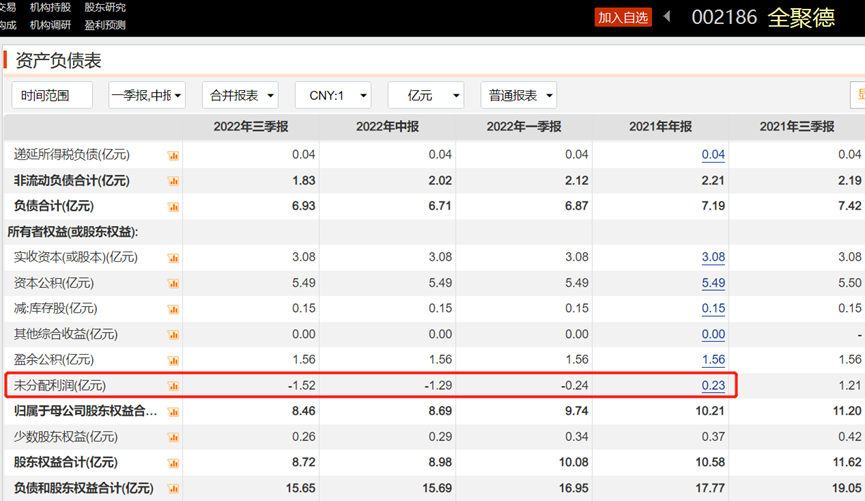Show trend chart for 实收资本 row
The height and width of the screenshot is (501, 865).
[173, 258]
